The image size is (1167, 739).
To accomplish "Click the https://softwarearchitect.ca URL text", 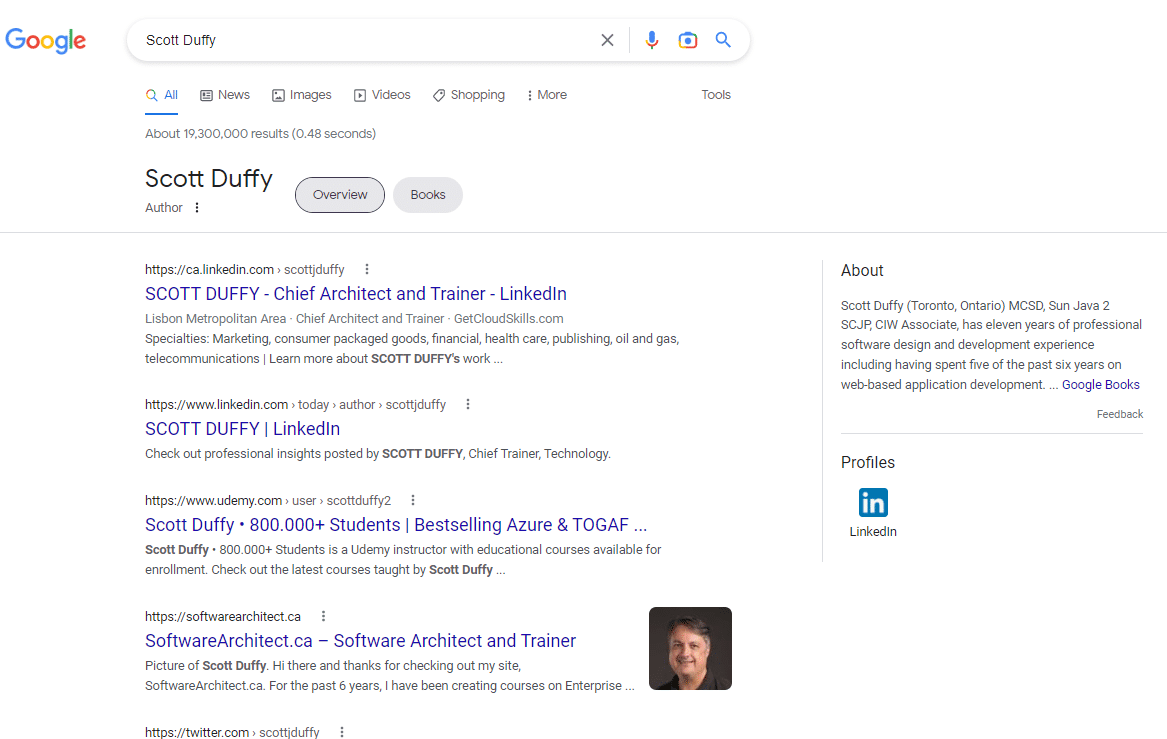I will (x=223, y=616).
